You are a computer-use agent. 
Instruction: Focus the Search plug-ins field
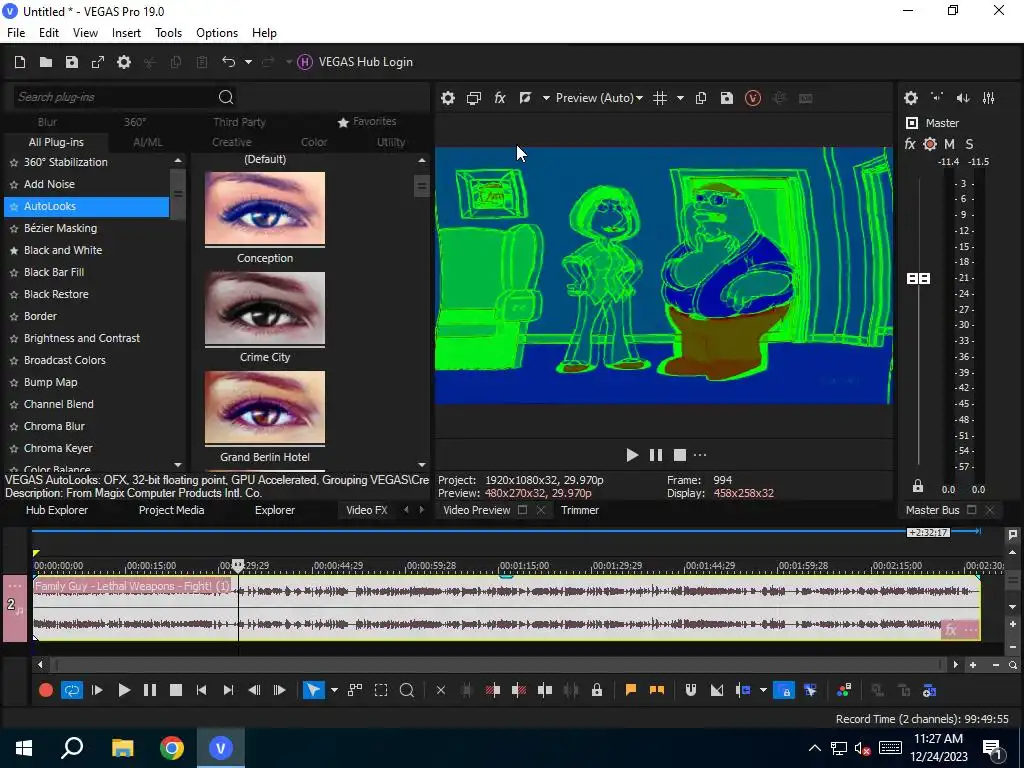pos(115,97)
